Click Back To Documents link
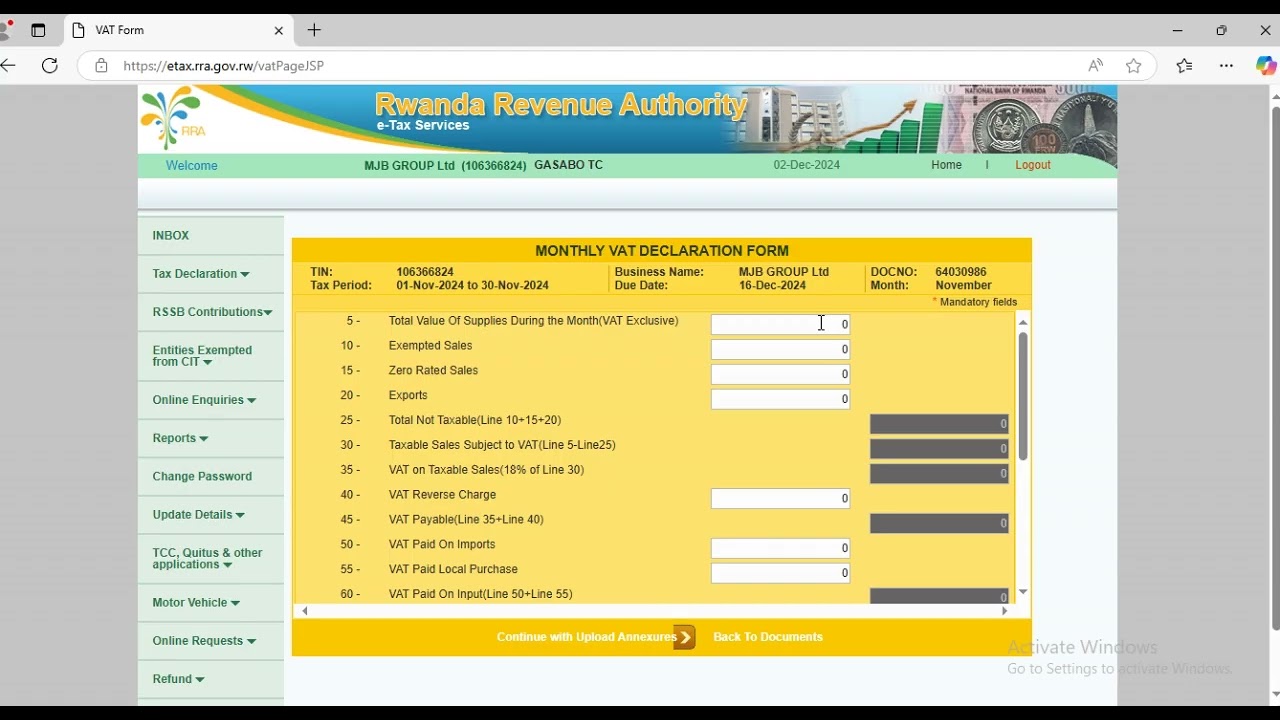 point(768,637)
